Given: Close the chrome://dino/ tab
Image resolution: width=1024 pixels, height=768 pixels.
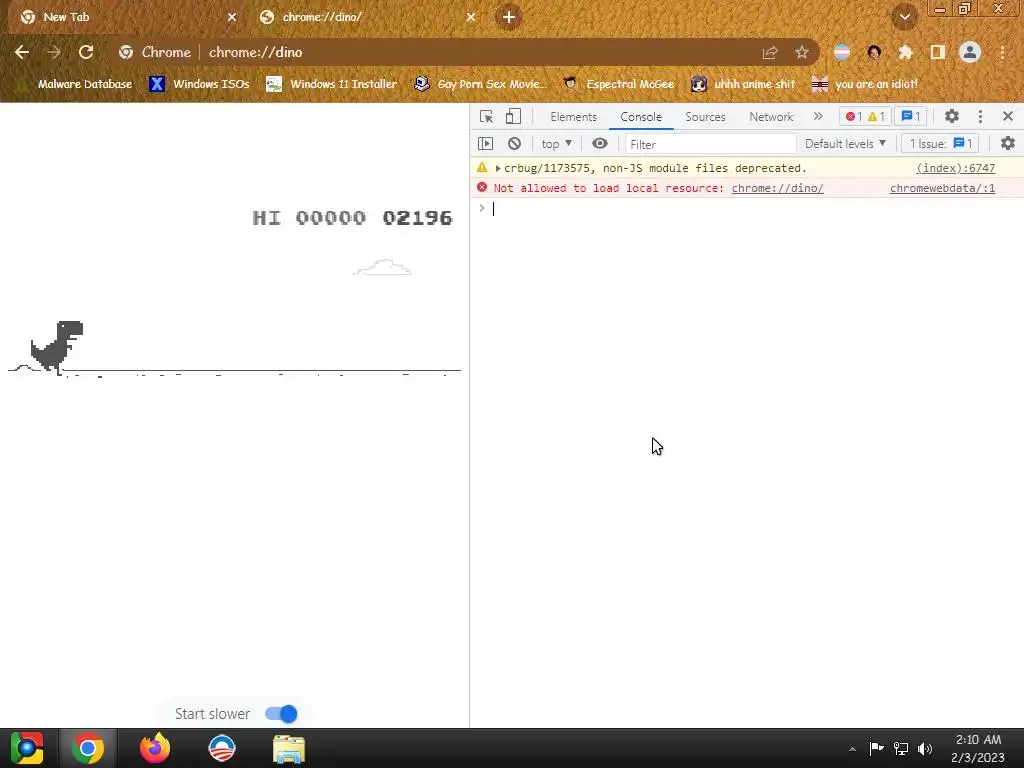Looking at the screenshot, I should (471, 17).
